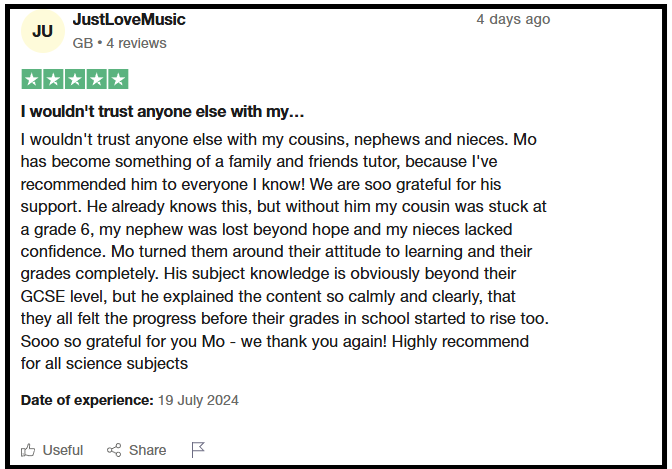Screen dimensions: 672x469
Task: Open JustLoveMusic reviewer profile name
Action: click(x=129, y=20)
